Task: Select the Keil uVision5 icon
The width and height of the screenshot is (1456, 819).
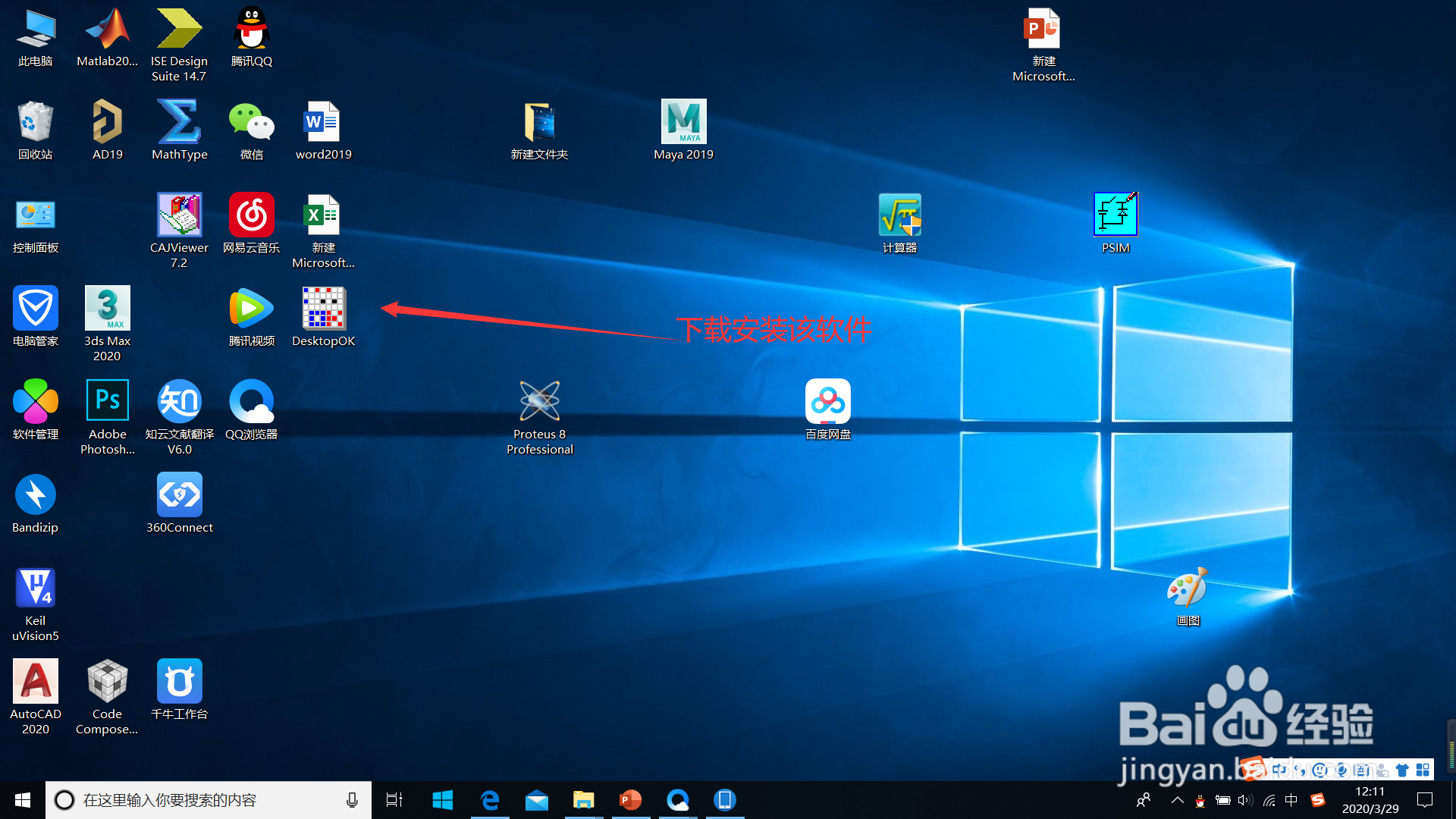Action: tap(36, 588)
